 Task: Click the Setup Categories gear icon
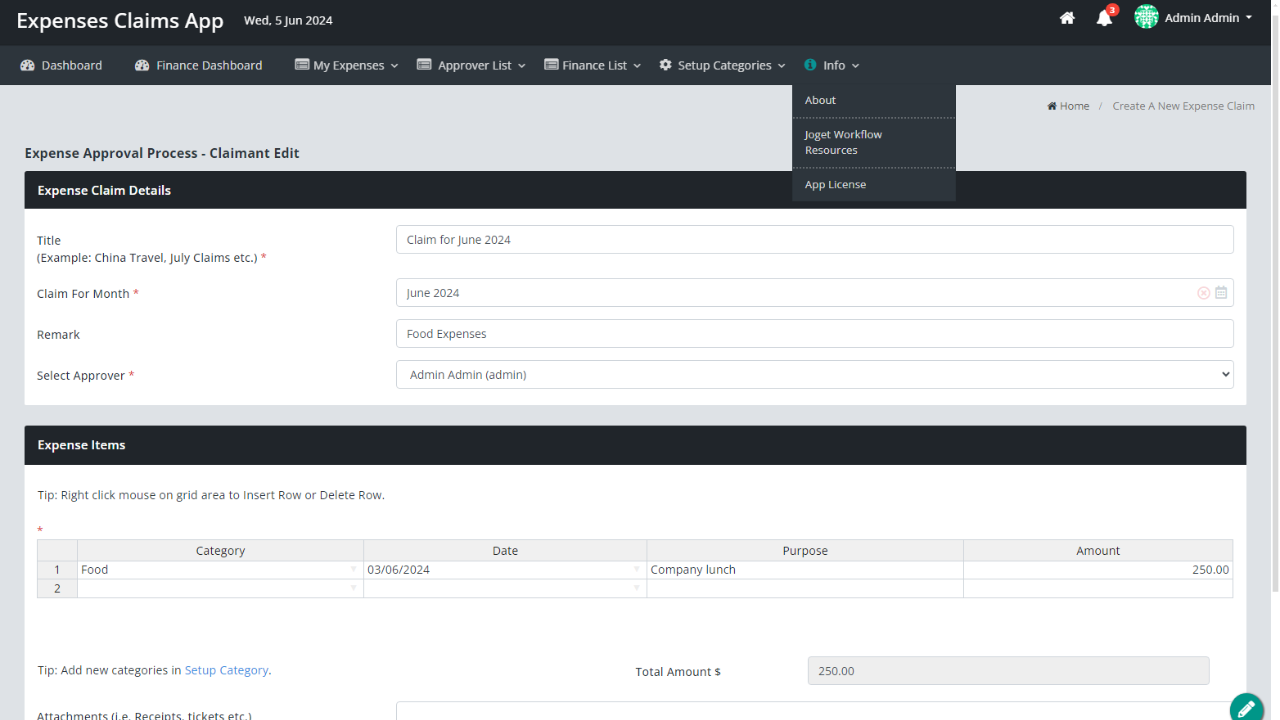point(666,65)
